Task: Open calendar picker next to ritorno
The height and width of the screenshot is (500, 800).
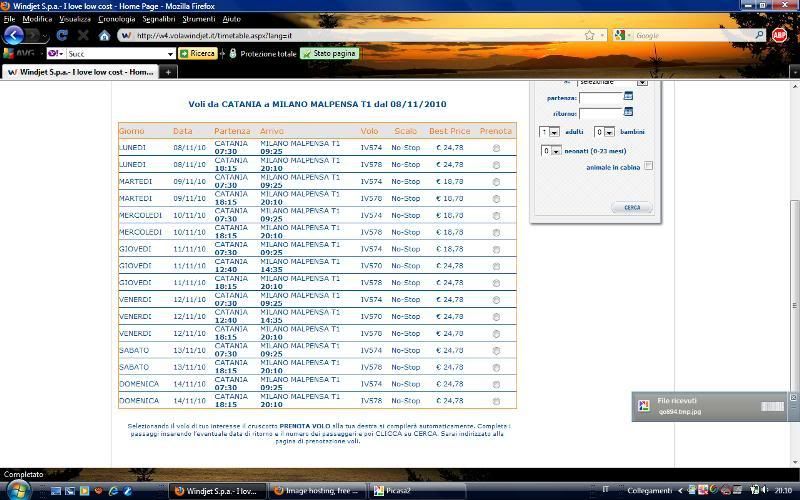Action: [x=628, y=111]
